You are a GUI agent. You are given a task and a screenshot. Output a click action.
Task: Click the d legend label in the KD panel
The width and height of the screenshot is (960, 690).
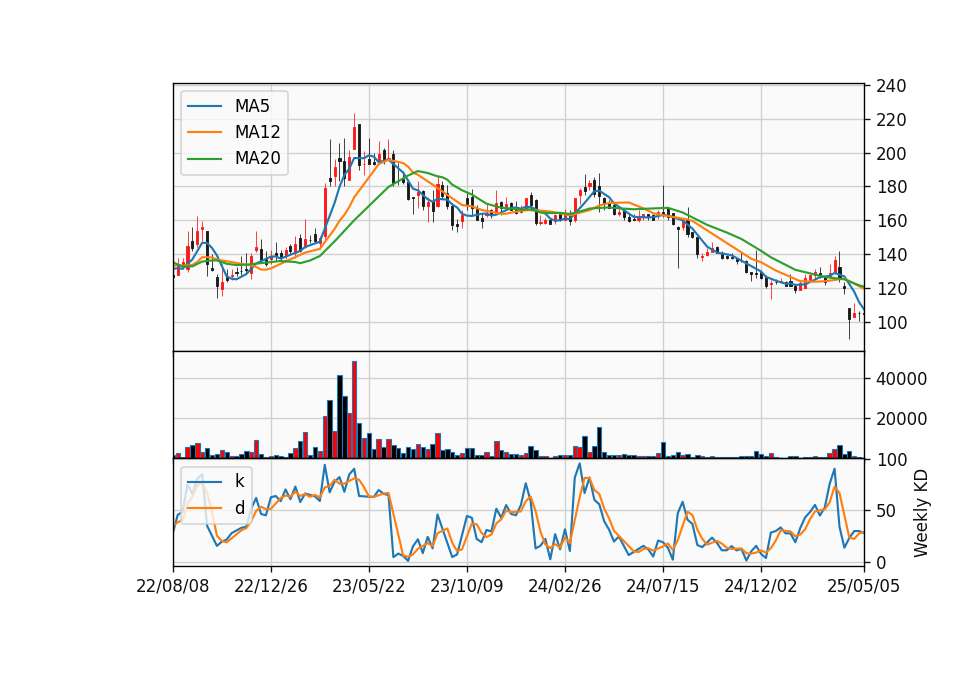coord(239,508)
